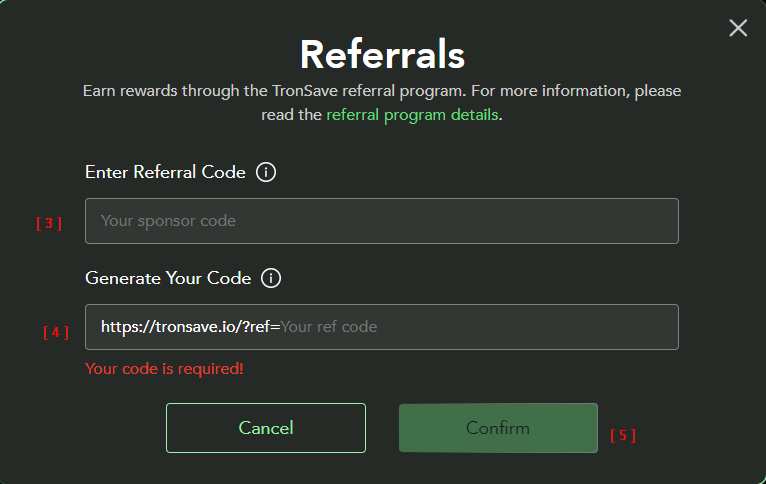
Task: Focus the Your sponsor code field
Action: 381,221
